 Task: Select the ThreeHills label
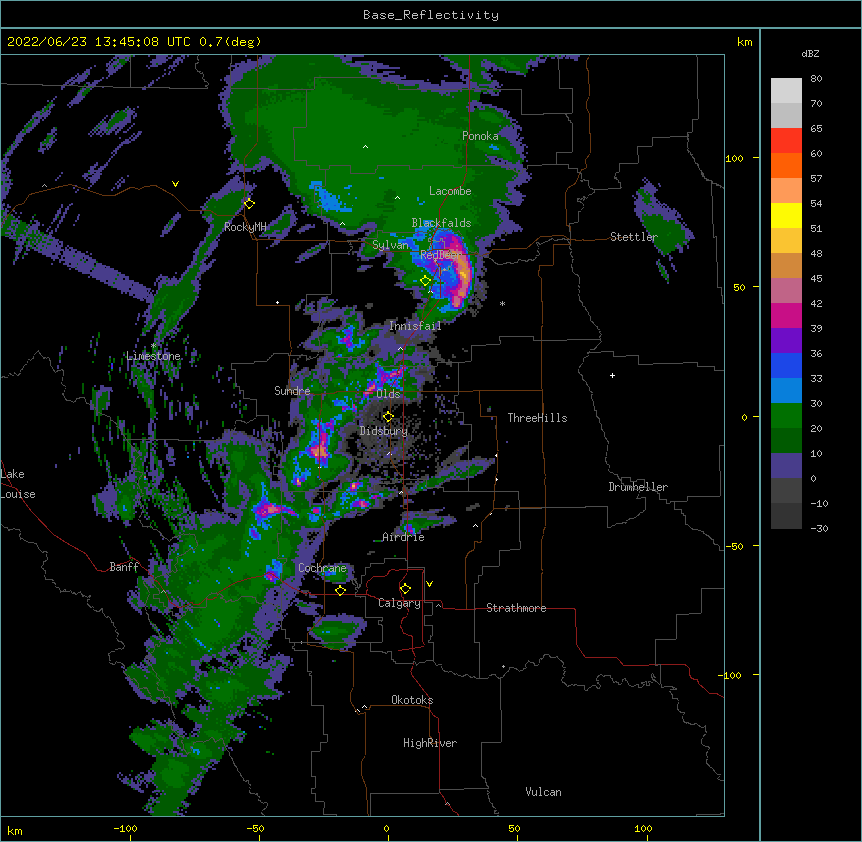[x=537, y=418]
